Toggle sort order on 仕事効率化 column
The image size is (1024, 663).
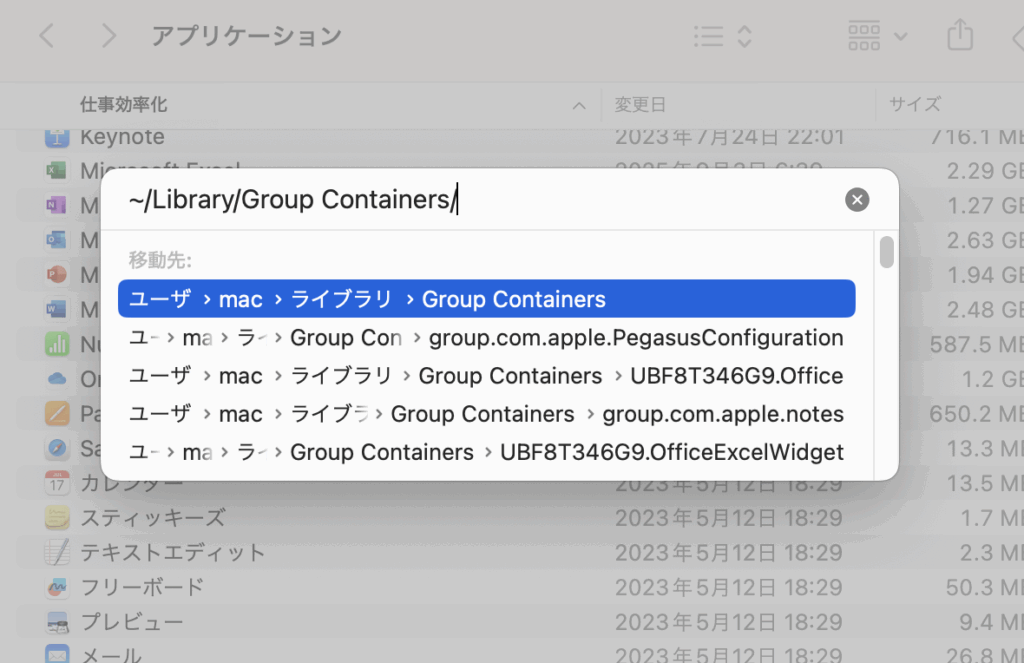coord(579,105)
